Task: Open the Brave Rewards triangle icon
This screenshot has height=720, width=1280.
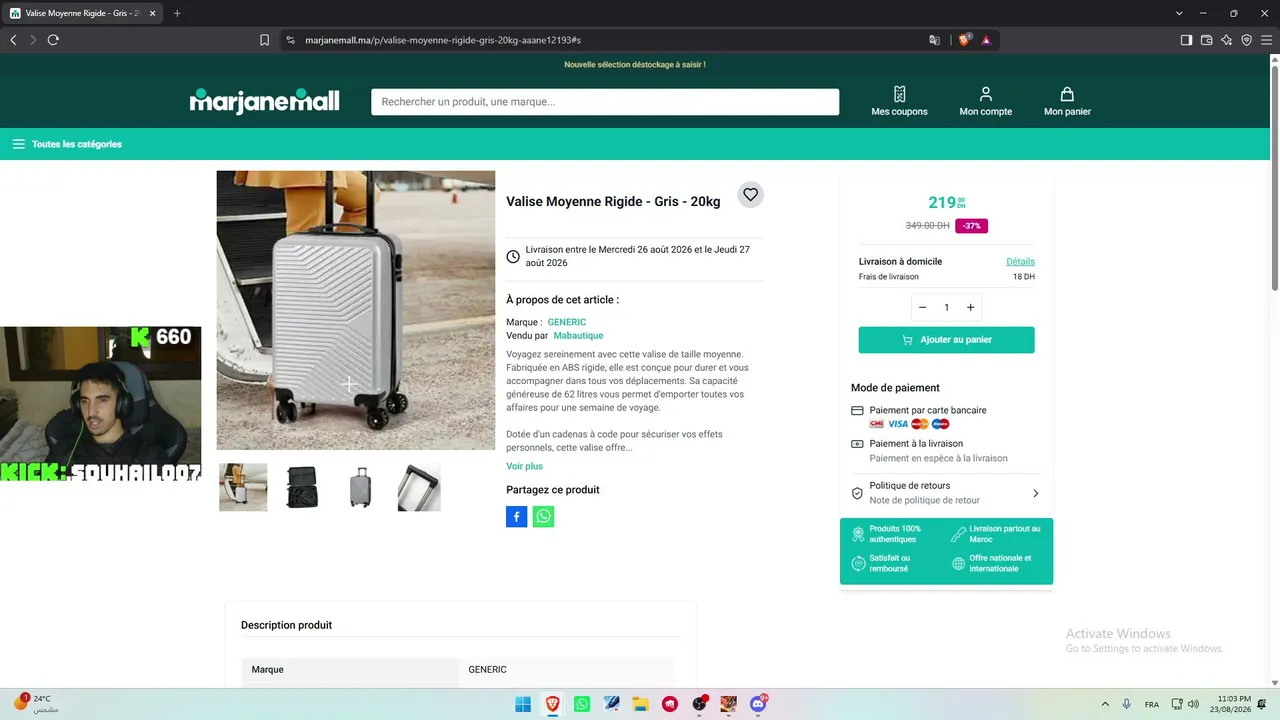Action: (986, 40)
